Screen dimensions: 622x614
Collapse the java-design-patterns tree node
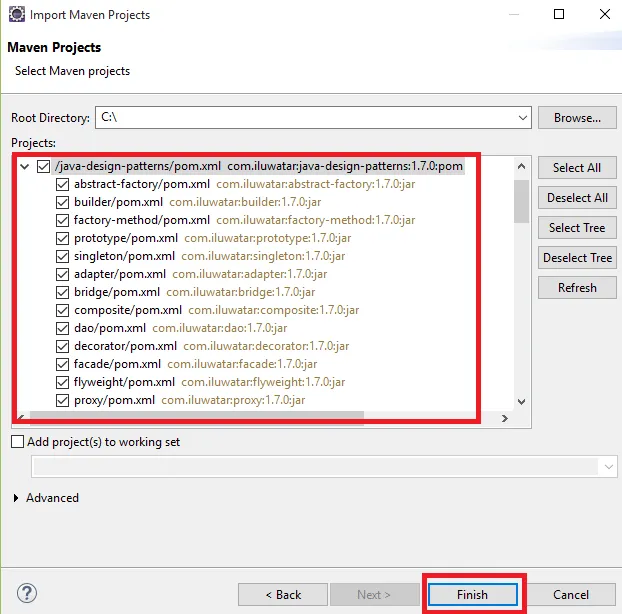coord(25,167)
